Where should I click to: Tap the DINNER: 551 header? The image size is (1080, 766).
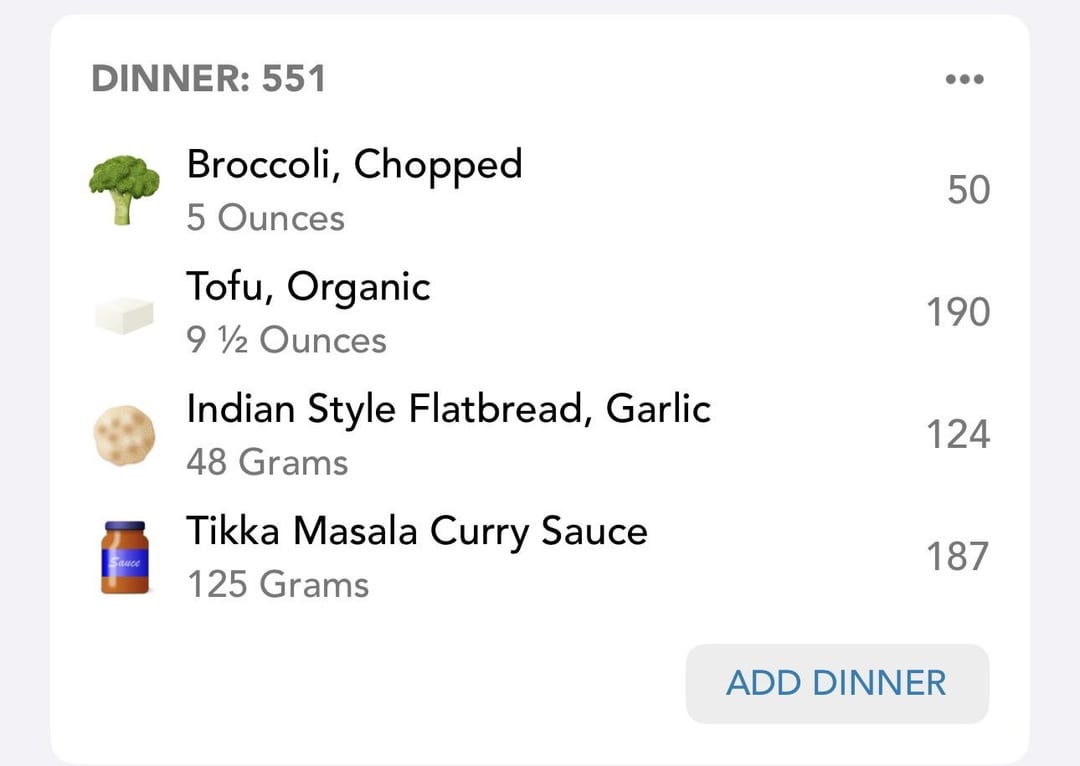coord(209,79)
